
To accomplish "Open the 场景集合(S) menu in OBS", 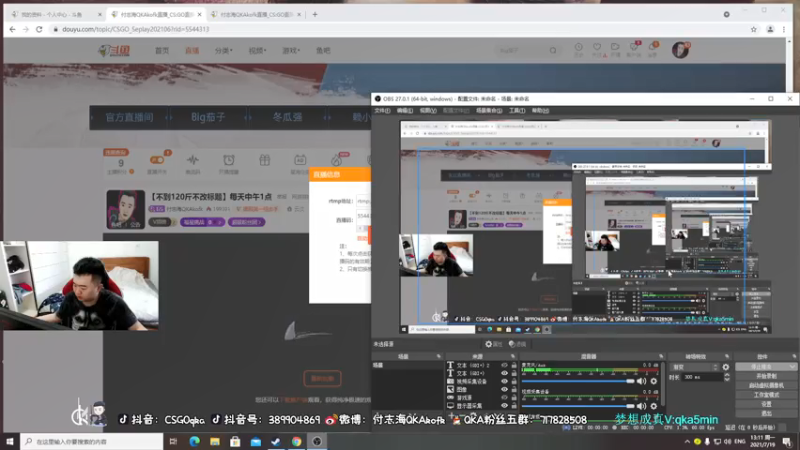I will coord(489,111).
